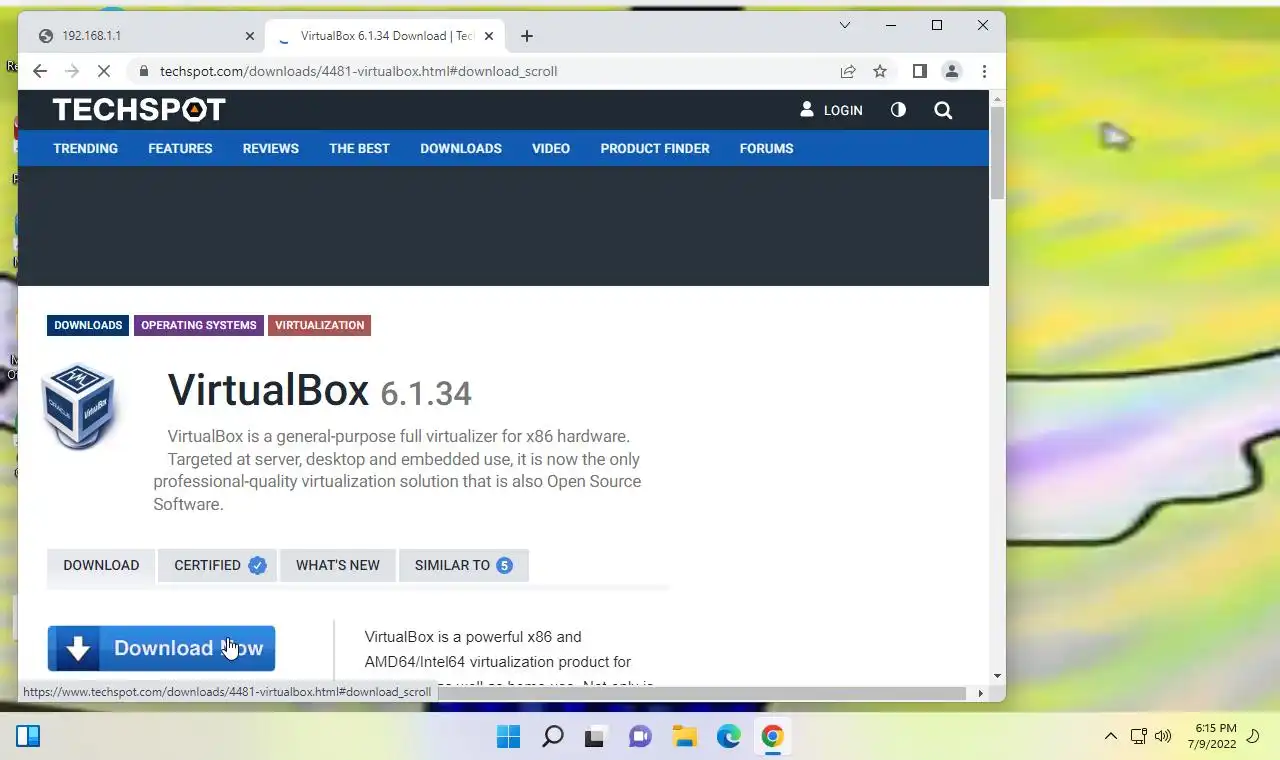1280x760 pixels.
Task: Log in to TechSpot
Action: pyautogui.click(x=831, y=110)
